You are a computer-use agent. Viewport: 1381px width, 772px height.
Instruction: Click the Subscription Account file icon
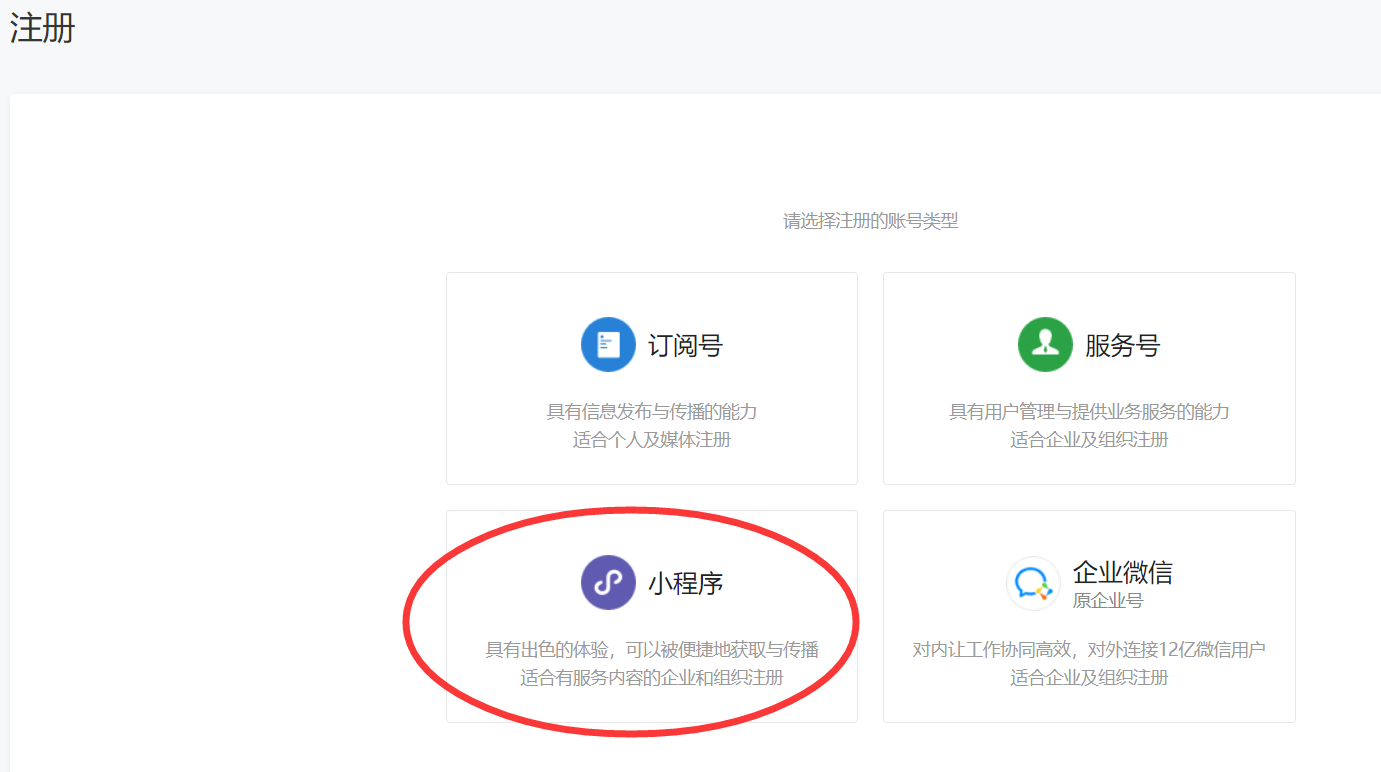coord(608,344)
